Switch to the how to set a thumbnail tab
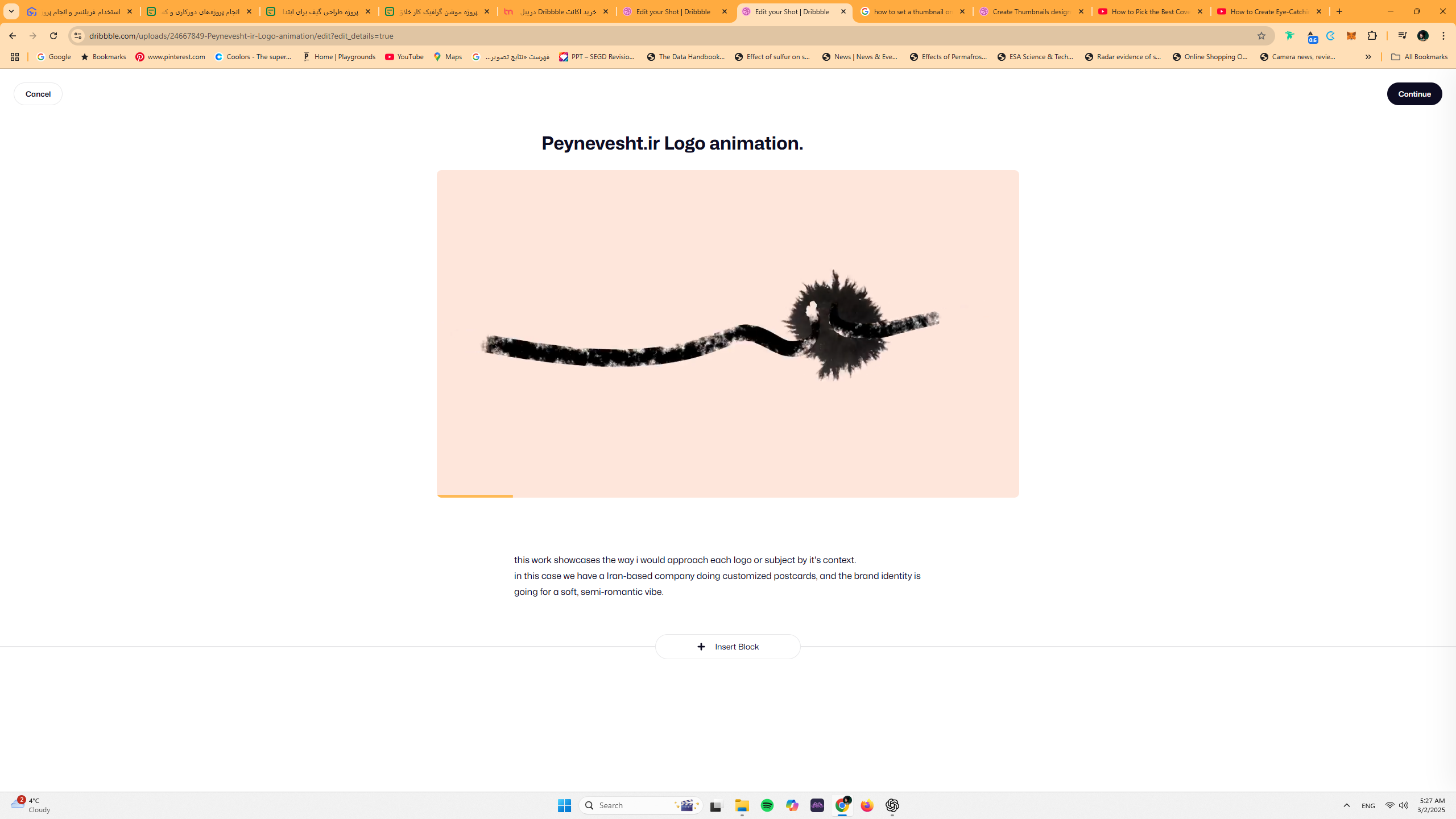The height and width of the screenshot is (819, 1456). 910,11
